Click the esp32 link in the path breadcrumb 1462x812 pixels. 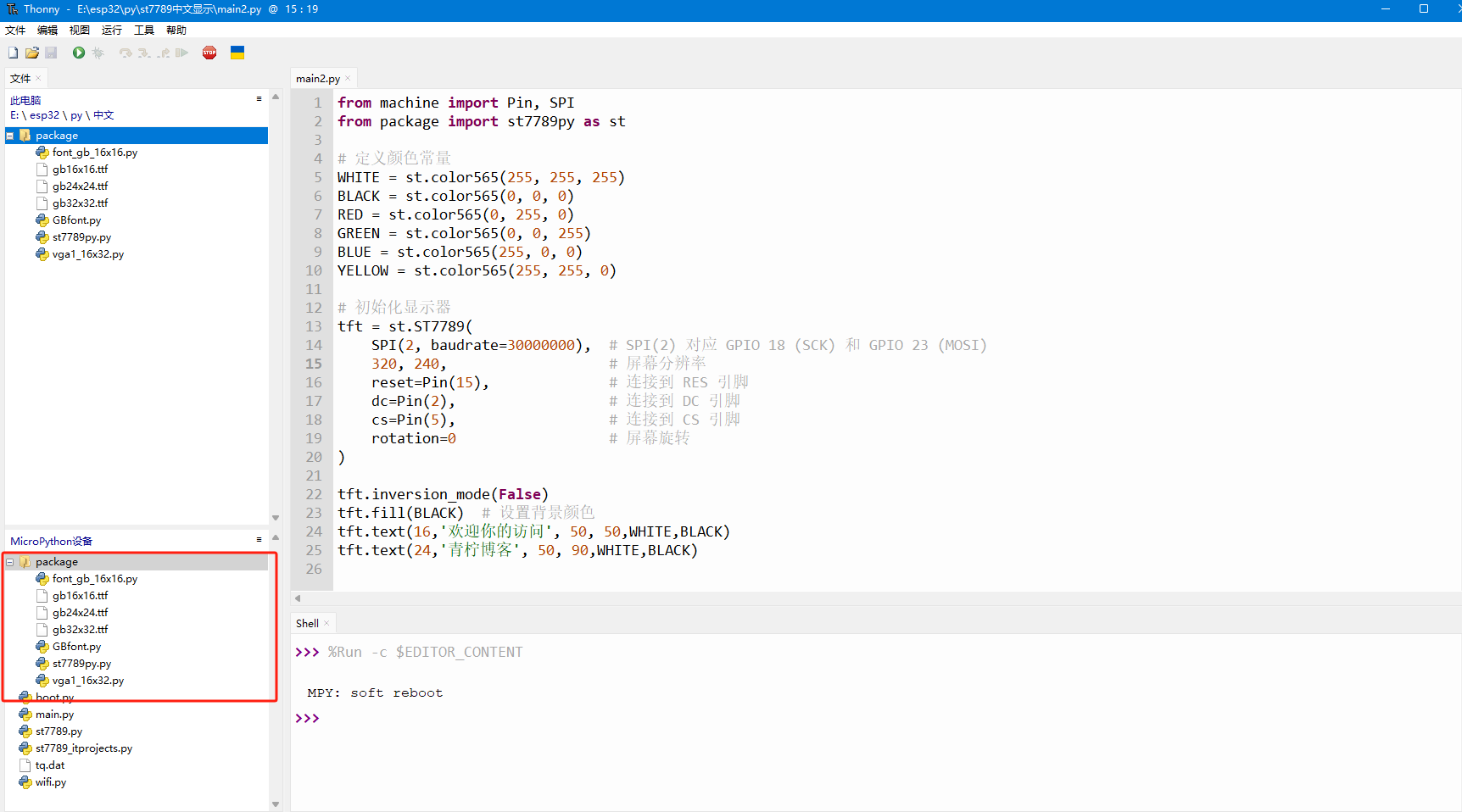44,115
